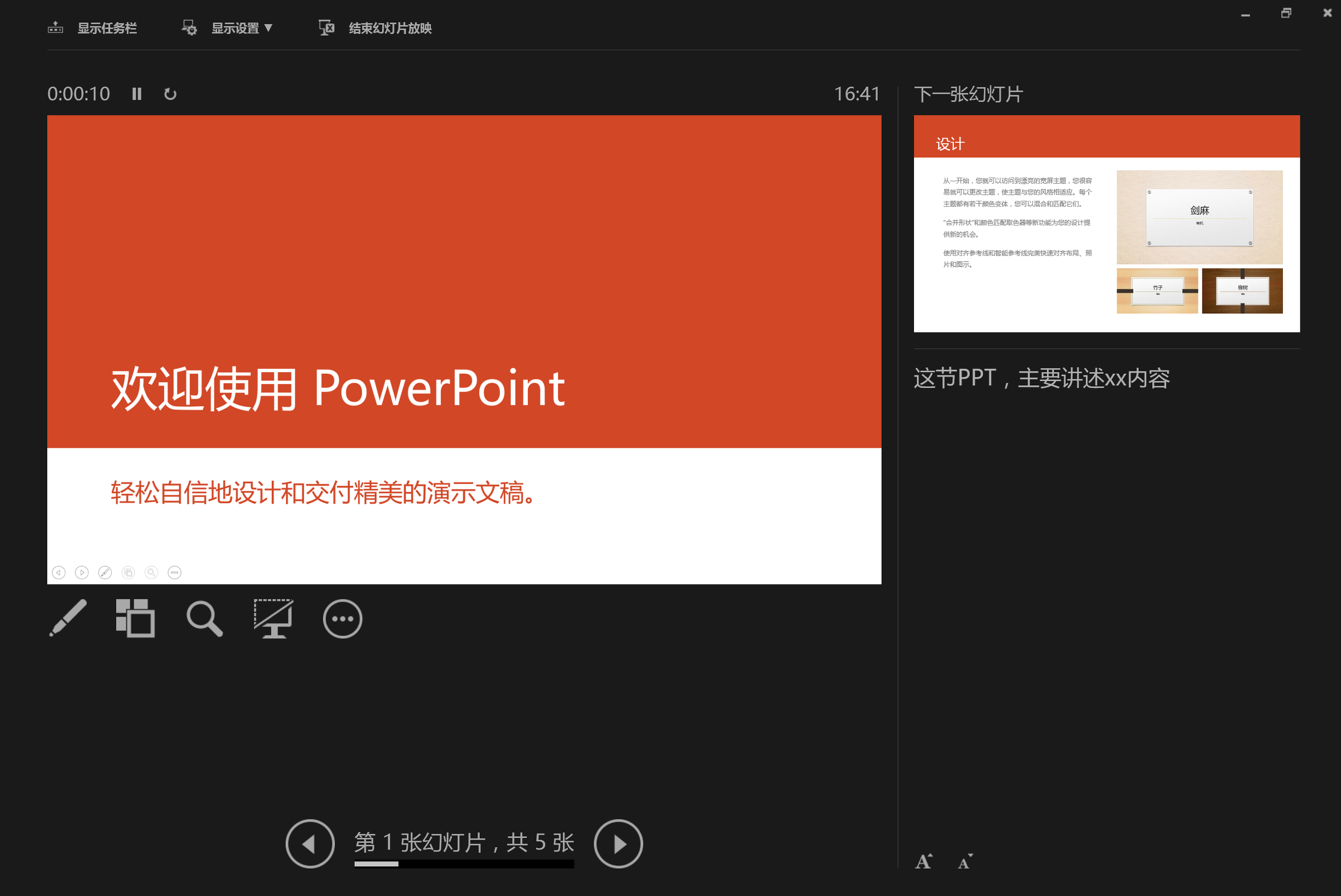Screen dimensions: 1341x896
Task: Click the small next arrow inside the slide
Action: (x=82, y=572)
